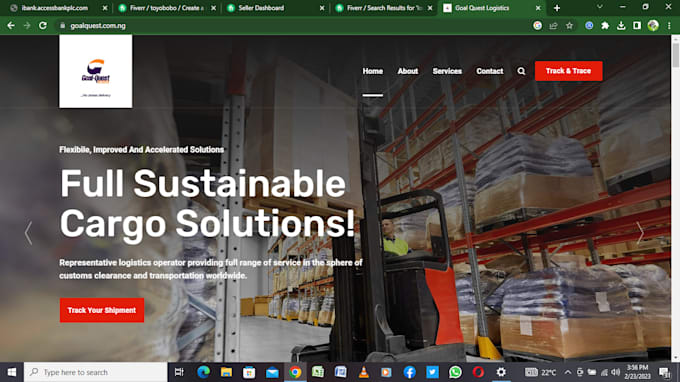This screenshot has height=382, width=680.
Task: Bookmark this page with star icon
Action: 569,26
